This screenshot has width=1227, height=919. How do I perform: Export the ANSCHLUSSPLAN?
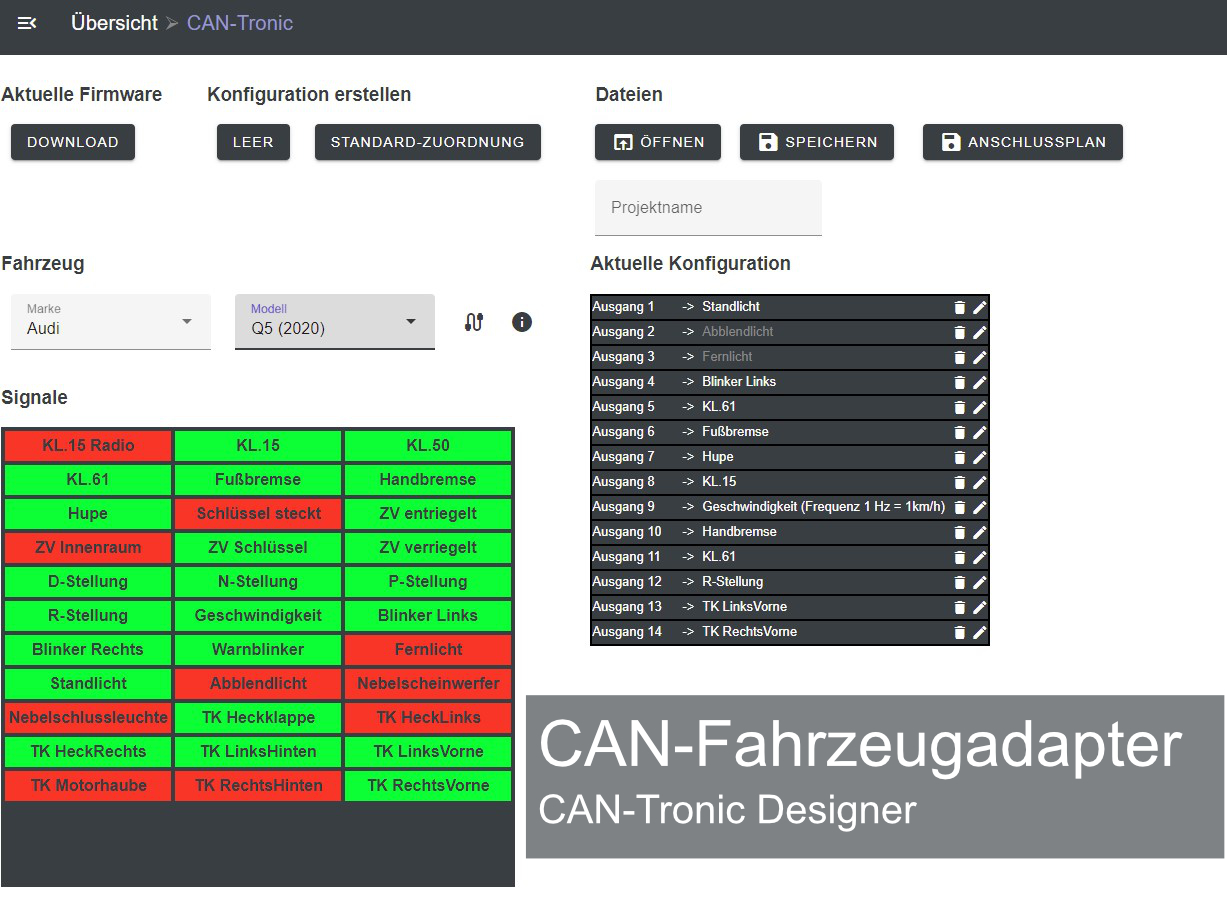click(x=1023, y=142)
